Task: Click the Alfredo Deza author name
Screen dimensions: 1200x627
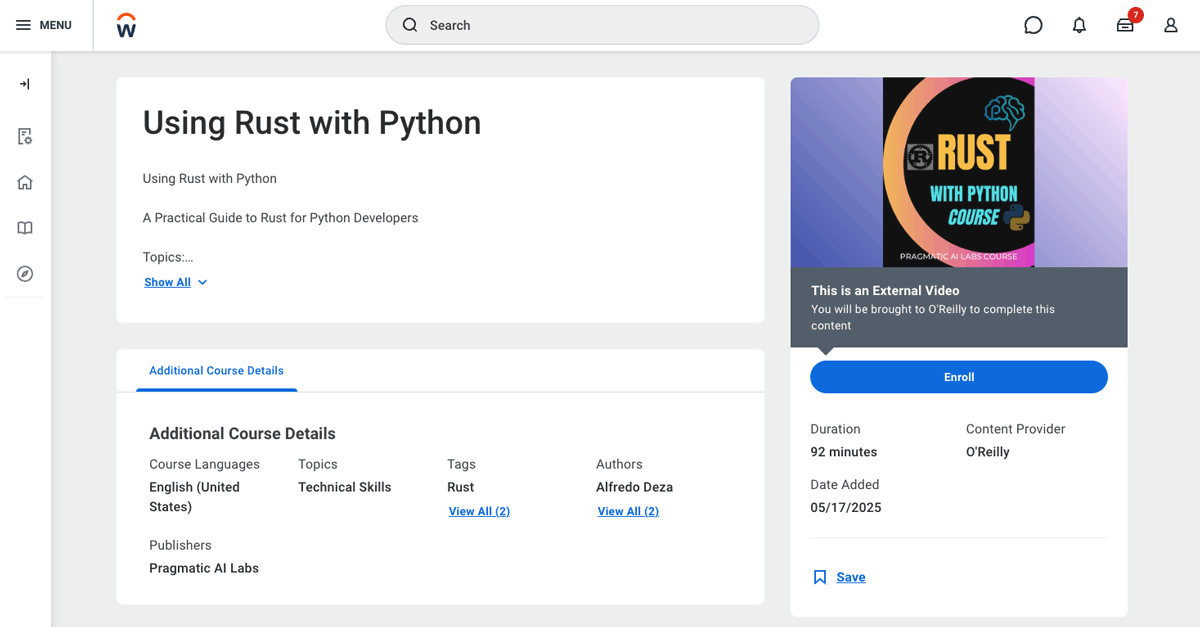Action: coord(634,487)
